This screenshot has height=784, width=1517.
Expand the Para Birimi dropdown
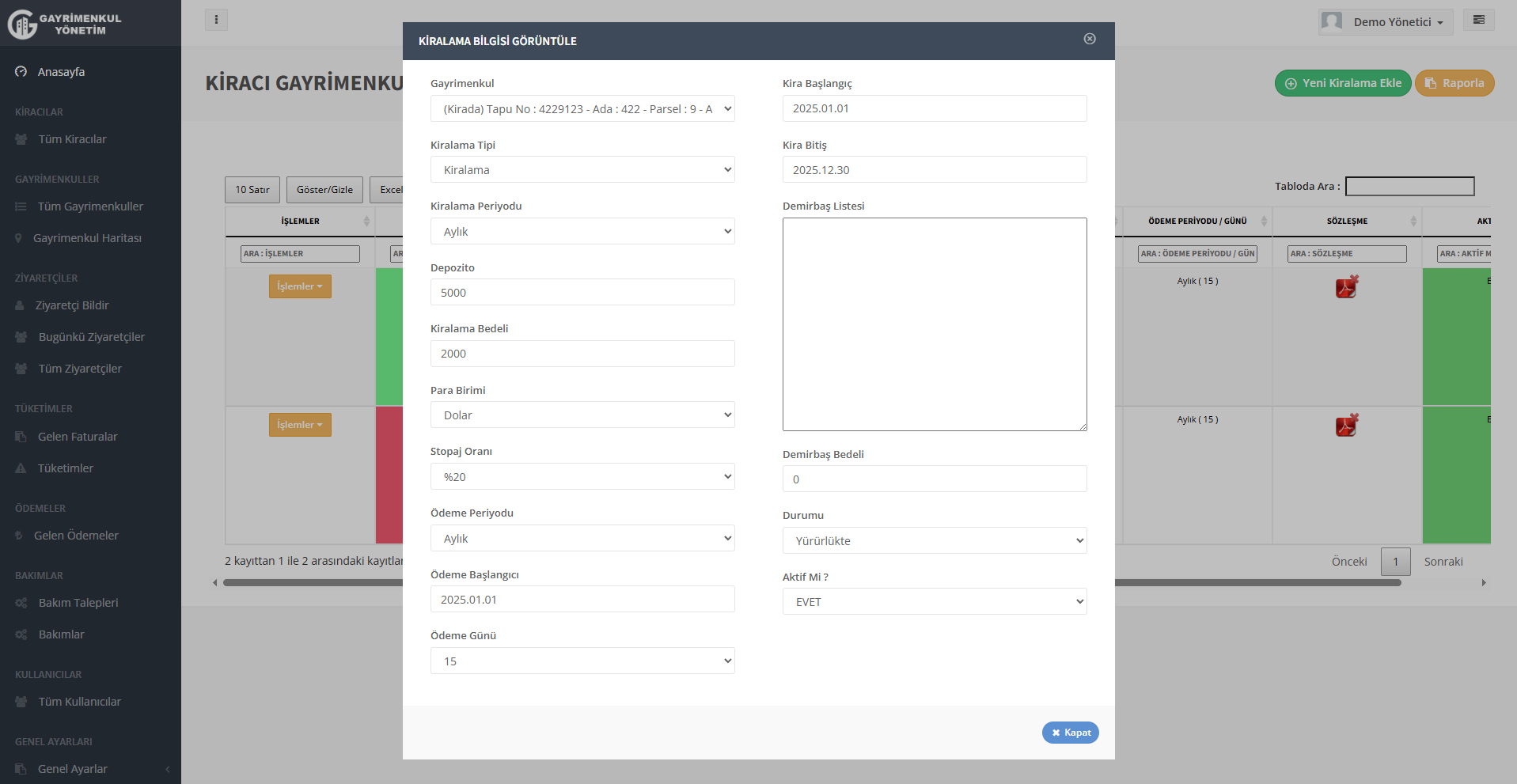(582, 415)
